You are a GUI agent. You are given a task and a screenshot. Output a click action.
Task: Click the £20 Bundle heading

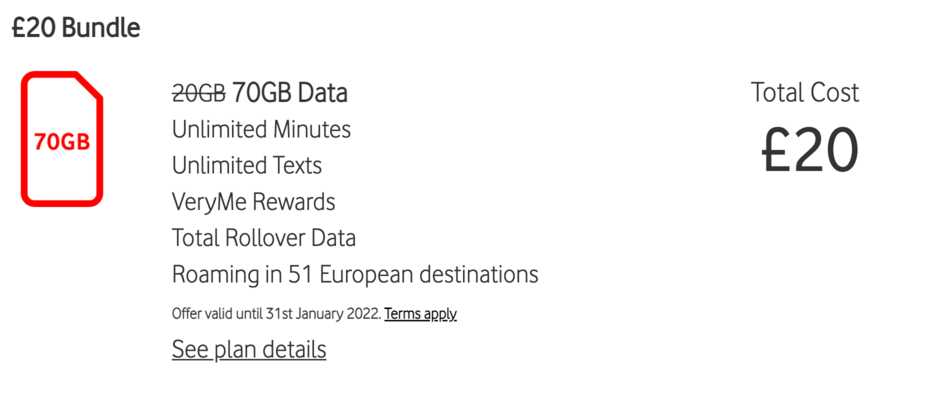[76, 28]
